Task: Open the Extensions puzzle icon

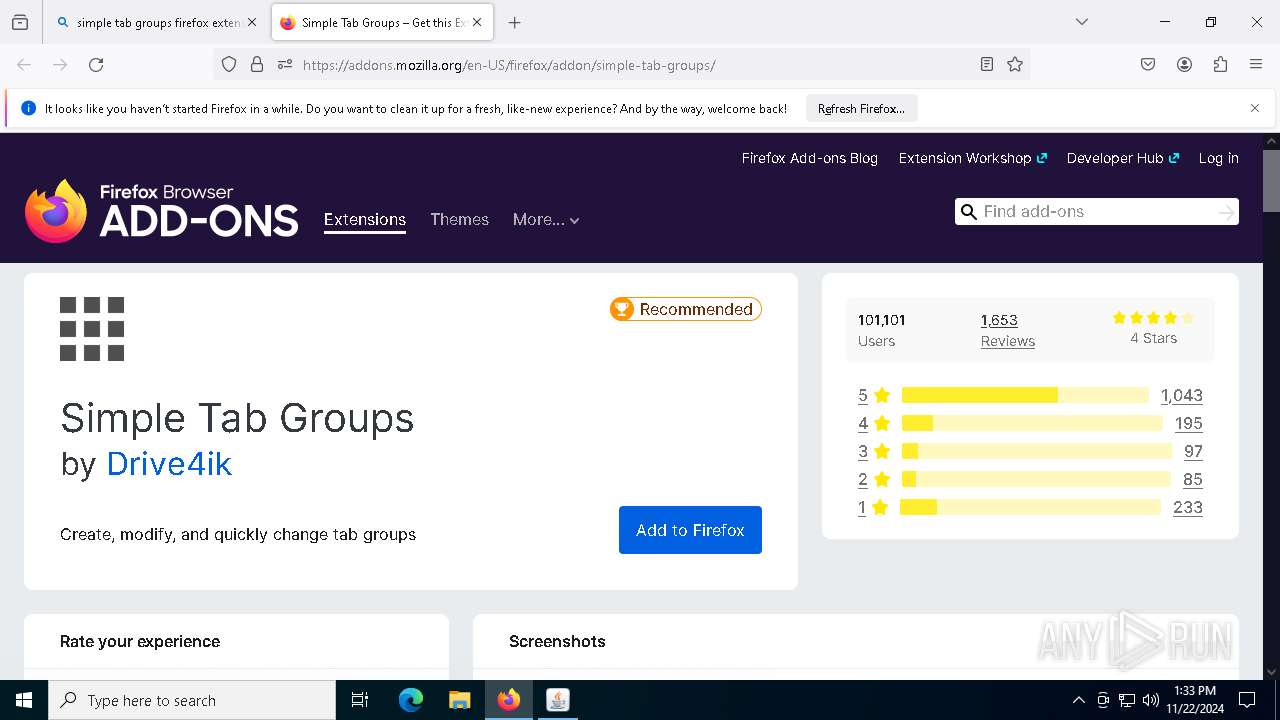Action: tap(1220, 65)
